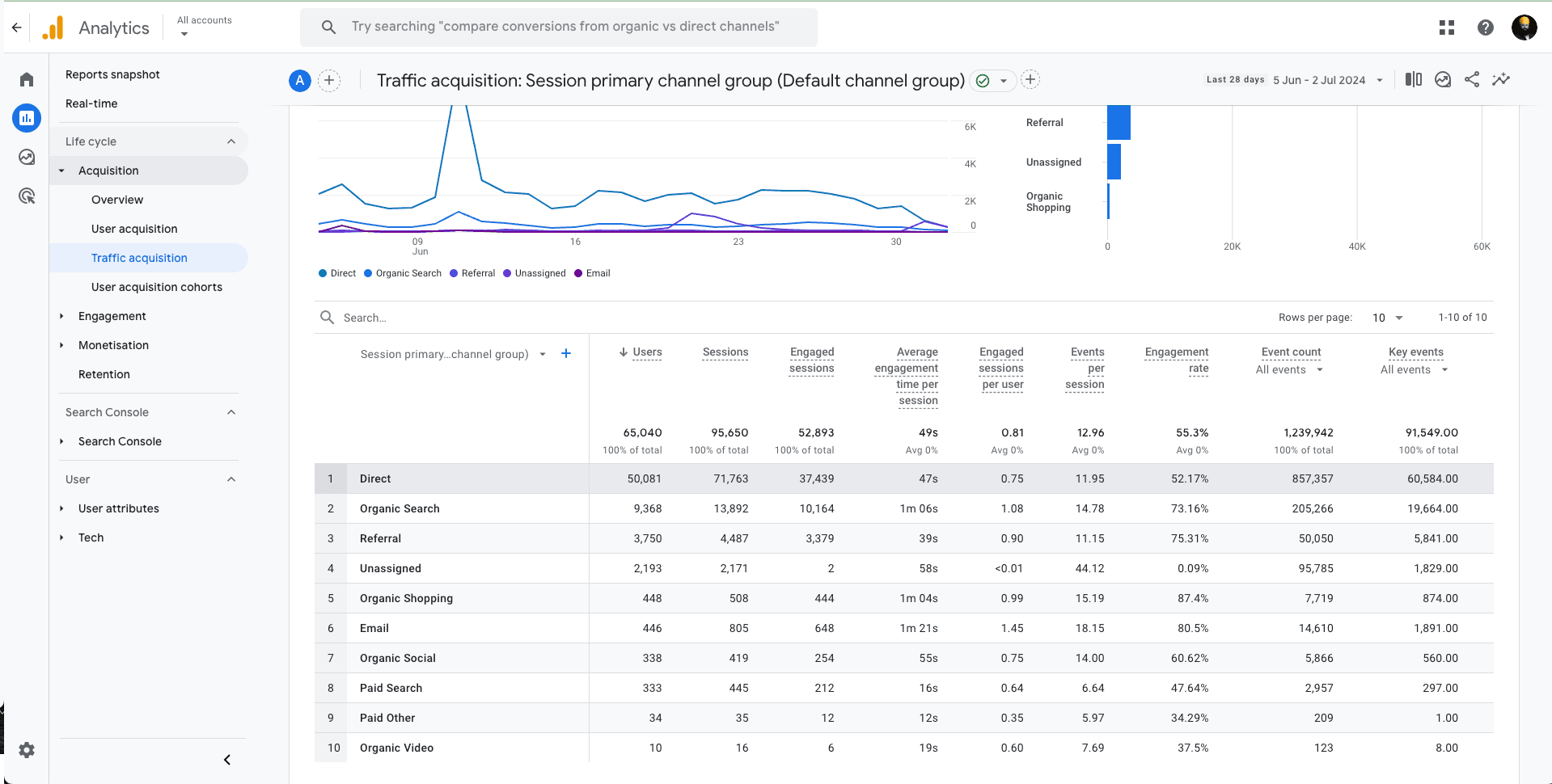
Task: Click the table search magnifier icon
Action: point(327,318)
